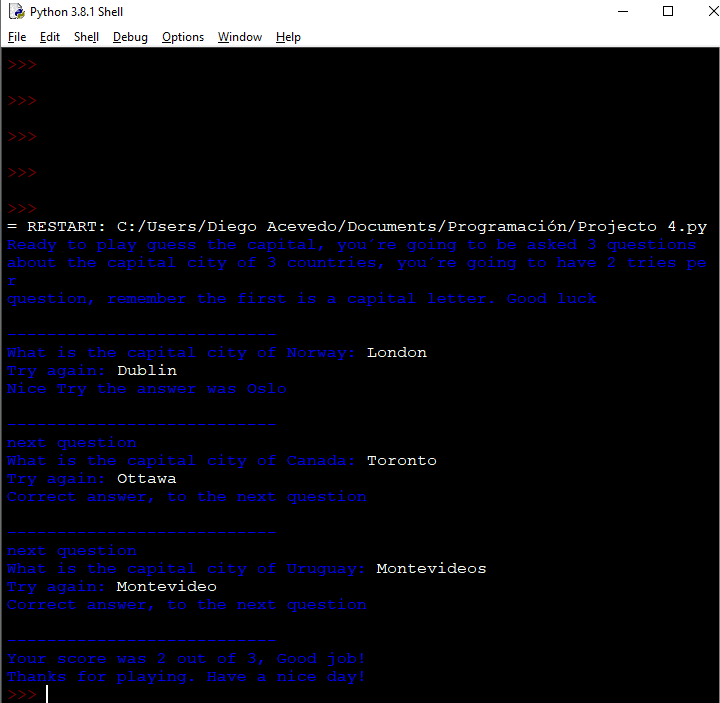Click the typed answer London
The image size is (720, 703).
coord(396,353)
